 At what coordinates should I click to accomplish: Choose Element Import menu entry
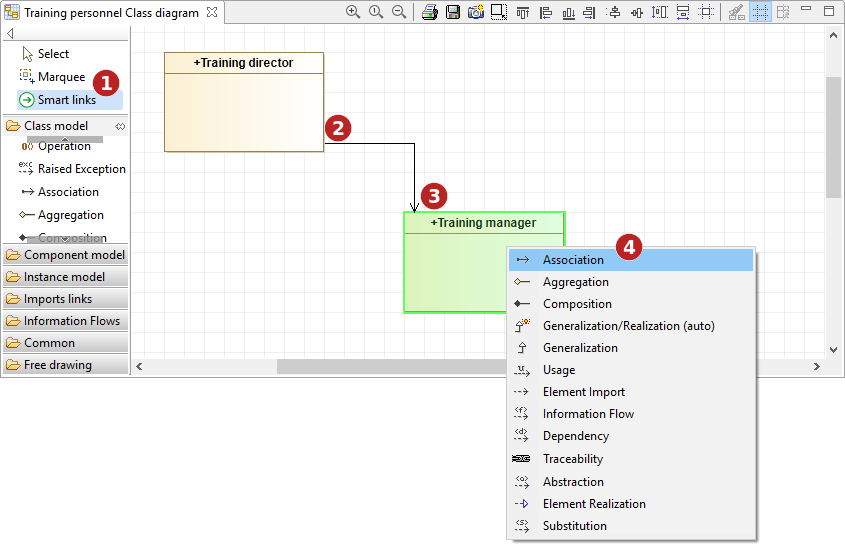click(x=631, y=392)
